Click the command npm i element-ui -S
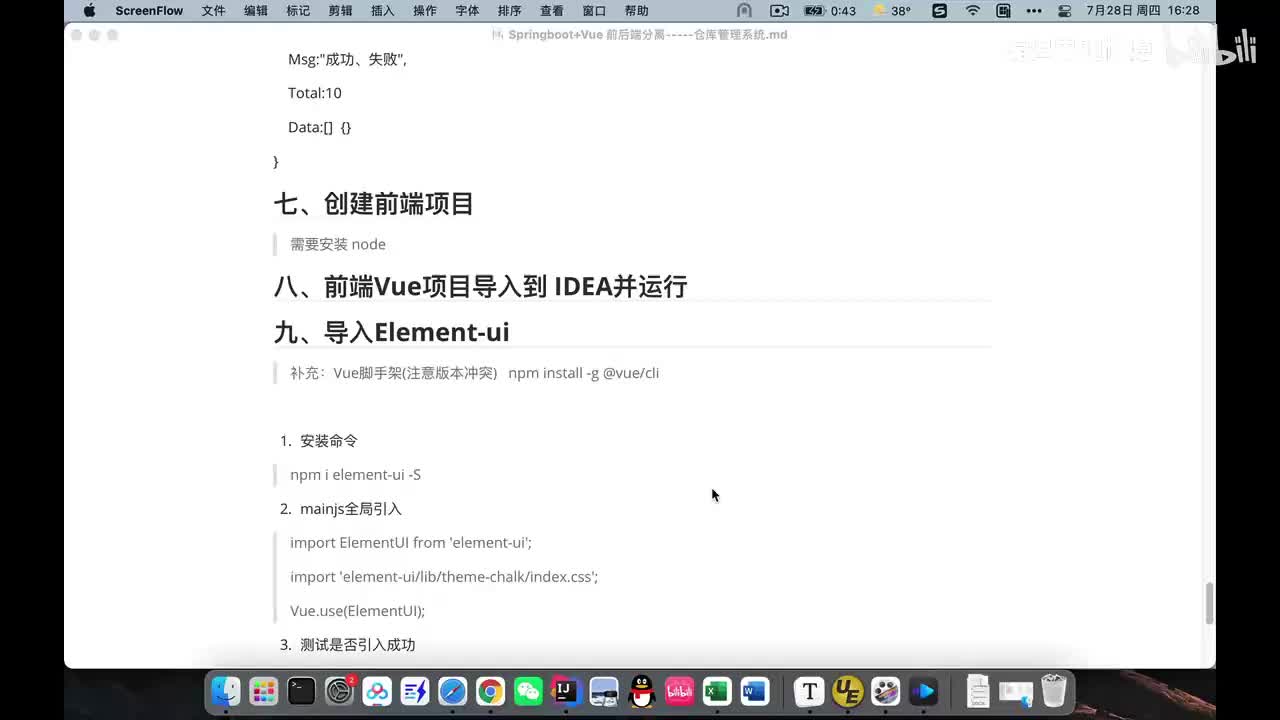This screenshot has height=720, width=1280. pos(355,475)
